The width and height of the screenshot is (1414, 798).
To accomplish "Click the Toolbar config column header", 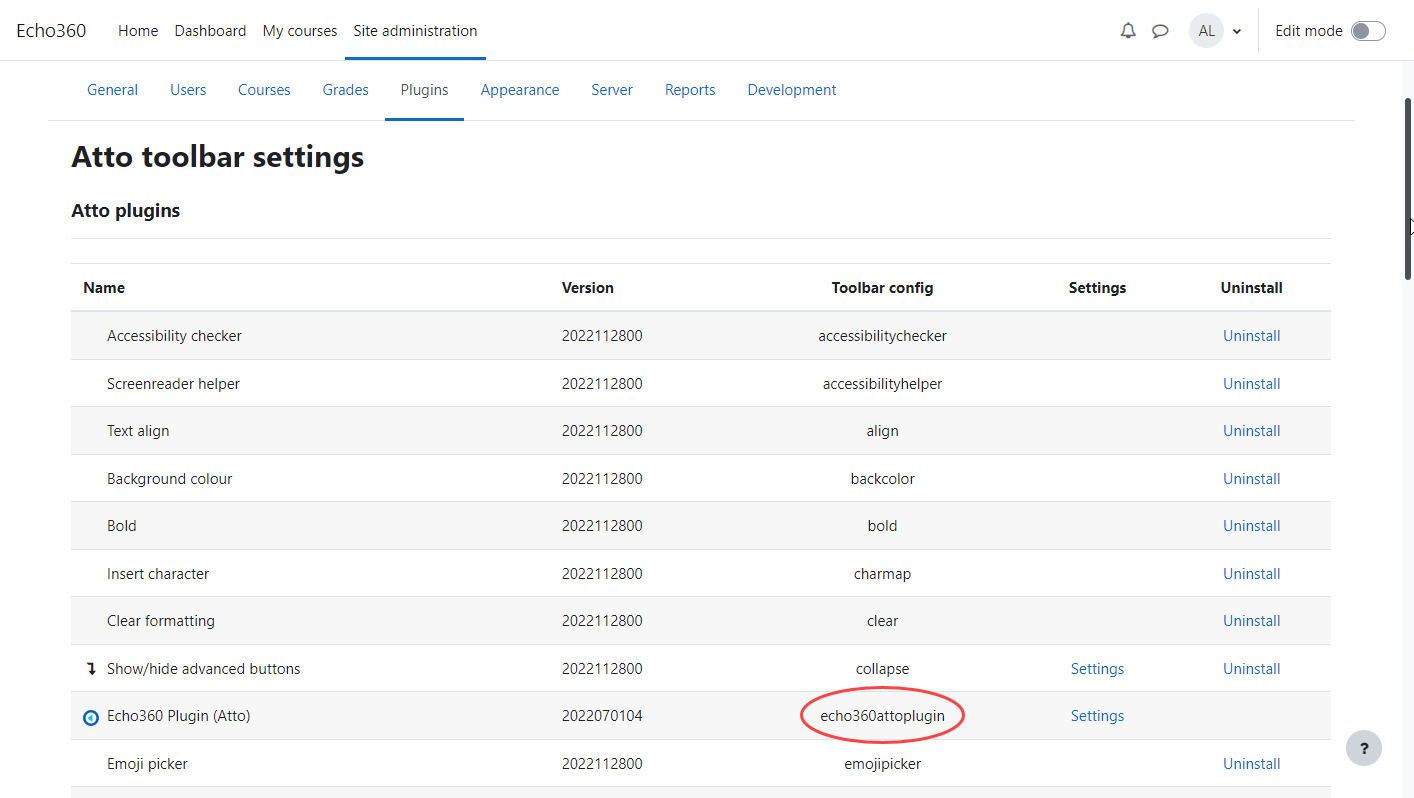I will pyautogui.click(x=882, y=288).
